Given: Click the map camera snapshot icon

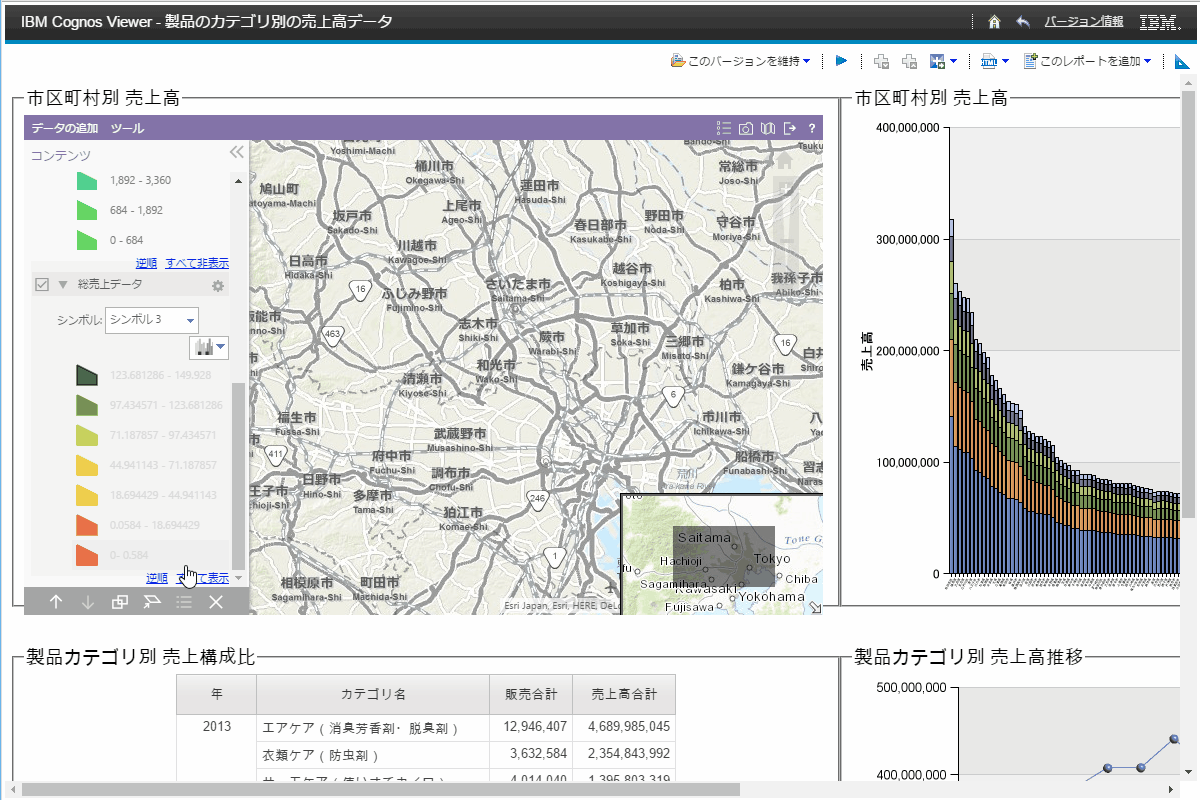Looking at the screenshot, I should (x=746, y=128).
